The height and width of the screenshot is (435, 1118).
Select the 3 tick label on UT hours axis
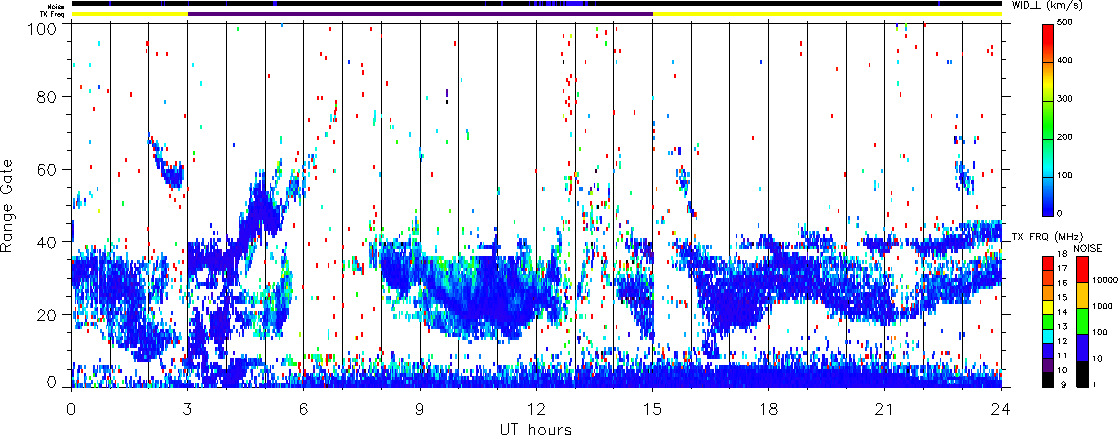pos(188,409)
